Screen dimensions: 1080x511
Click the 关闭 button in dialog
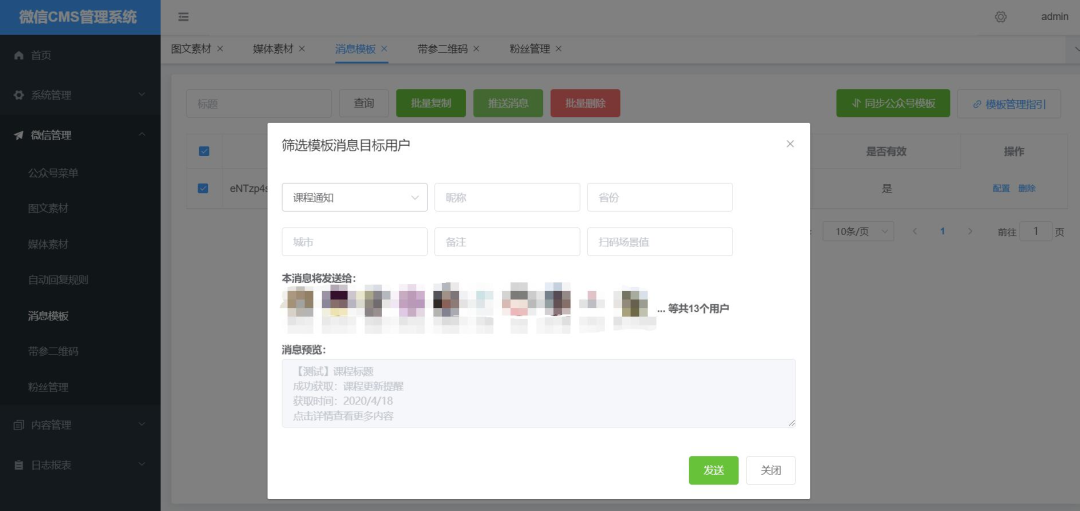[x=771, y=470]
